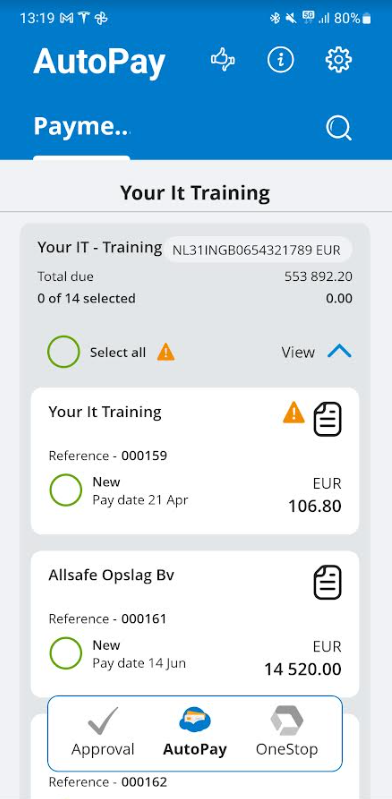Tap the View label to collapse list
This screenshot has width=392, height=799.
pyautogui.click(x=298, y=352)
